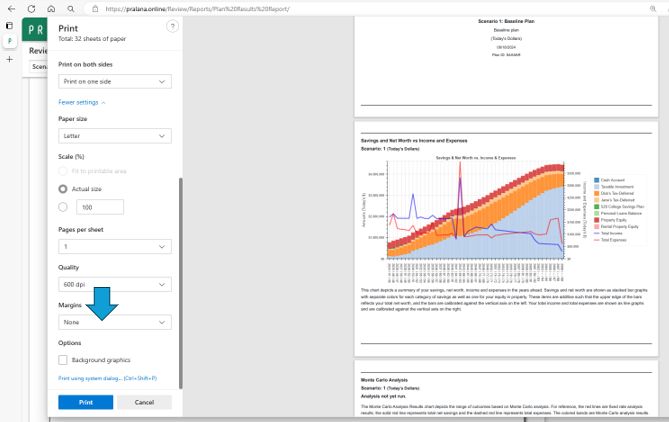Viewport: 669px width, 422px height.
Task: Click the 529 College Savings legend swatch
Action: (x=596, y=207)
